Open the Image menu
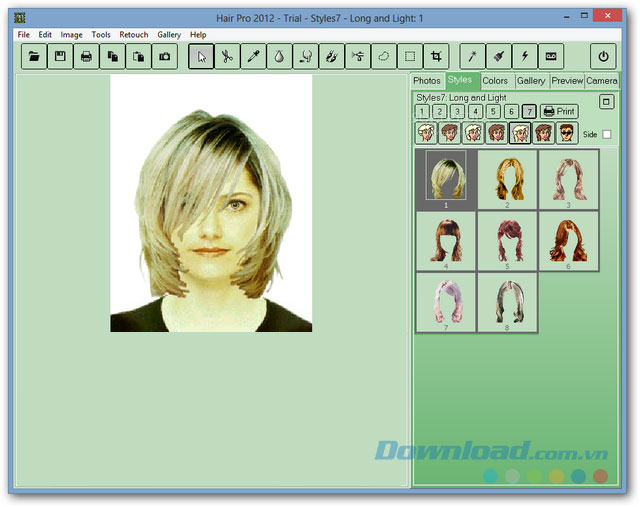Screen dimensions: 640x507 pyautogui.click(x=71, y=35)
